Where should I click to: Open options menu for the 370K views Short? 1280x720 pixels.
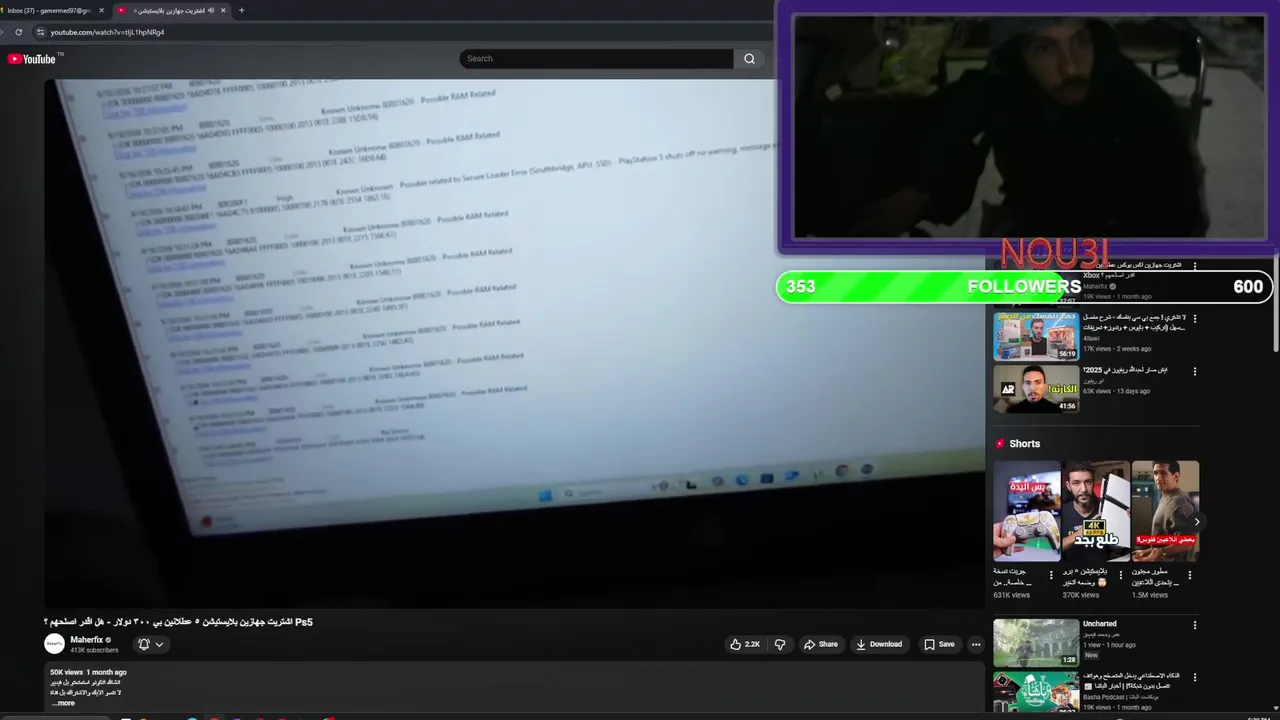pyautogui.click(x=1120, y=575)
